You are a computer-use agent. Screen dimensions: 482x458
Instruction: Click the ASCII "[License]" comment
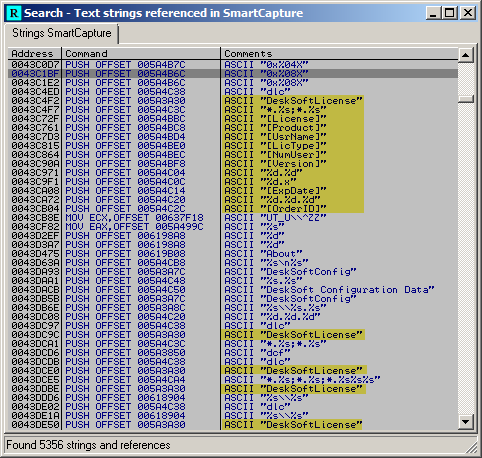[275, 119]
